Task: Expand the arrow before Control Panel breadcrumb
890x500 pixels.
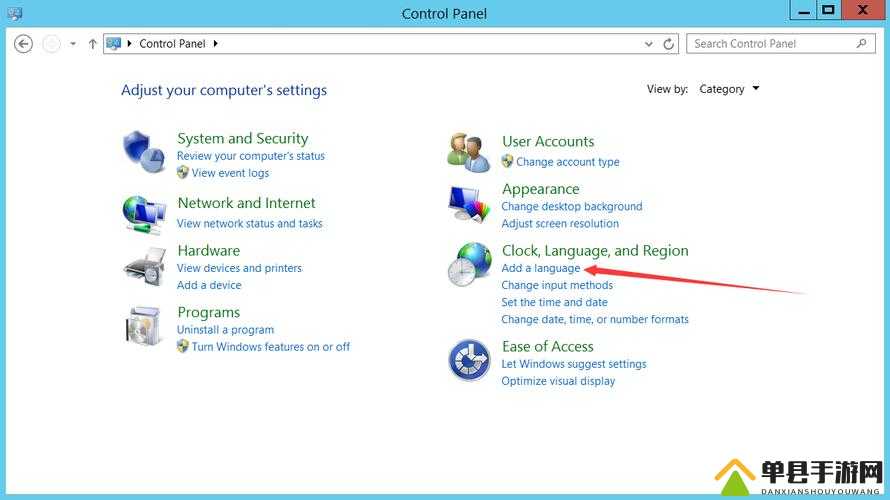Action: (129, 44)
